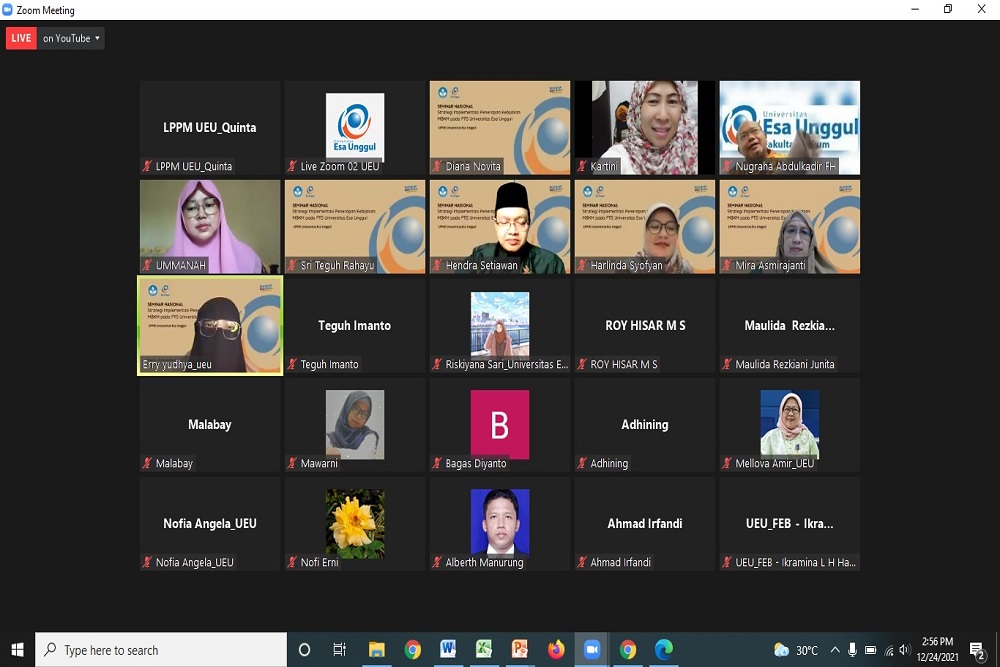Open the Windows Start menu
1000x667 pixels.
click(17, 650)
